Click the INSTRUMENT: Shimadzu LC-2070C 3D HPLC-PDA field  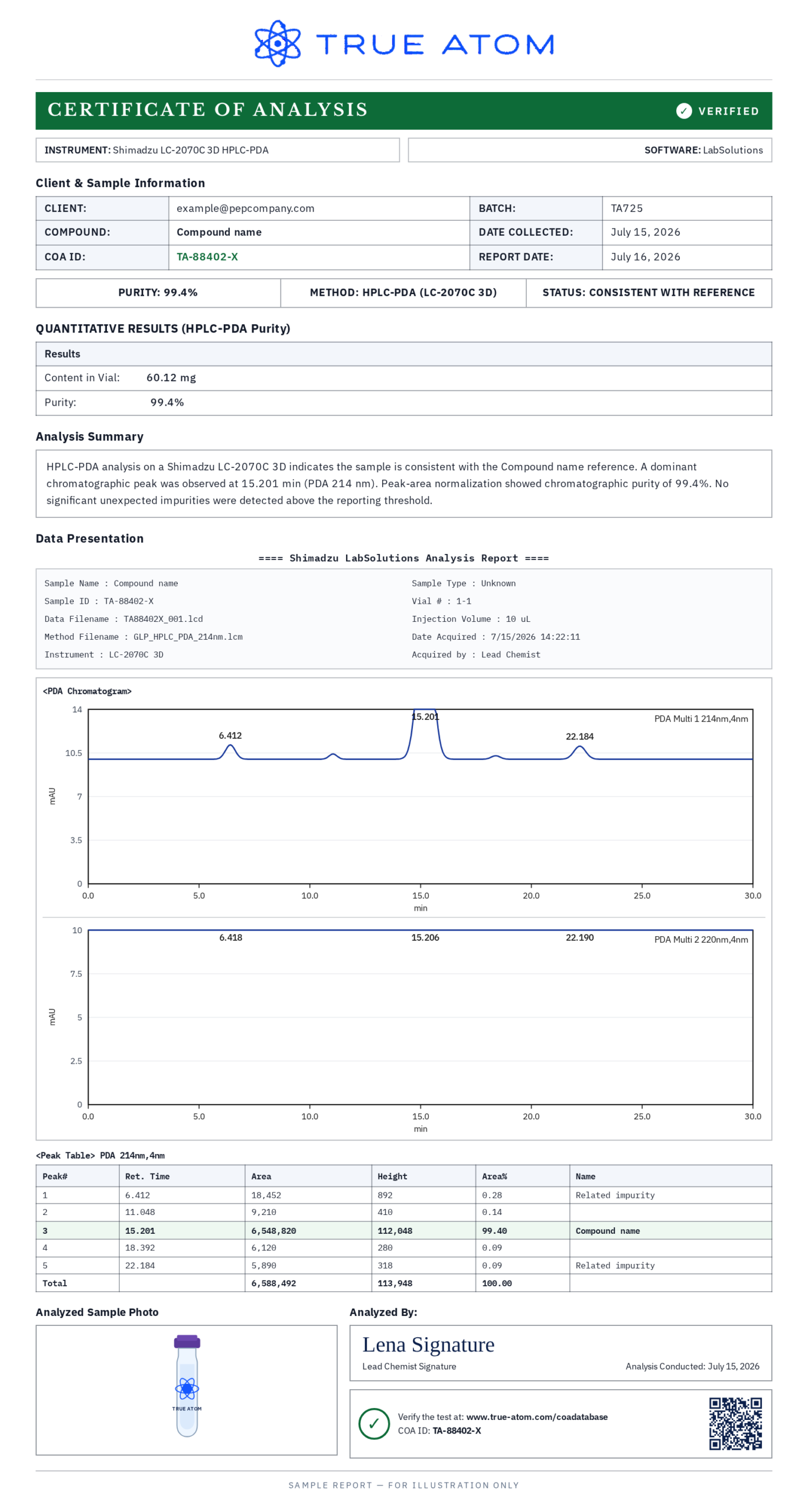pos(217,150)
